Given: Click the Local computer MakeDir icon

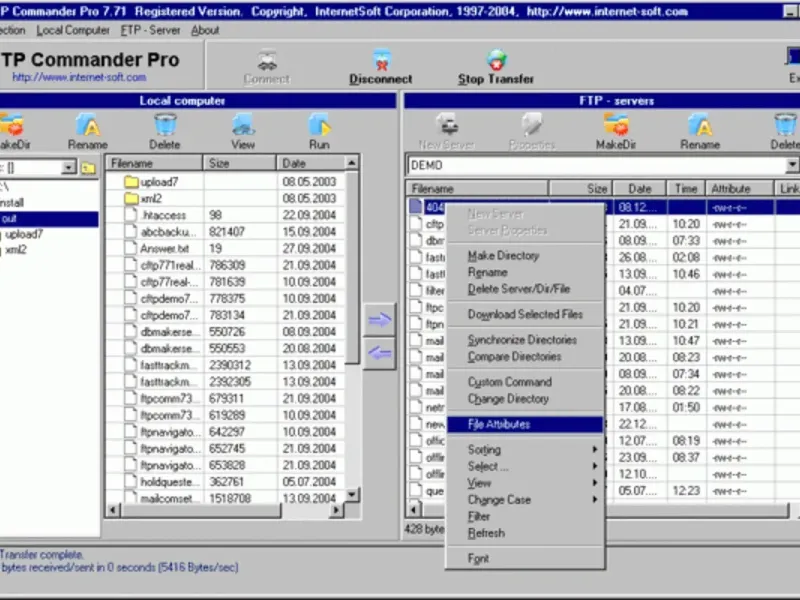Looking at the screenshot, I should click(x=12, y=124).
